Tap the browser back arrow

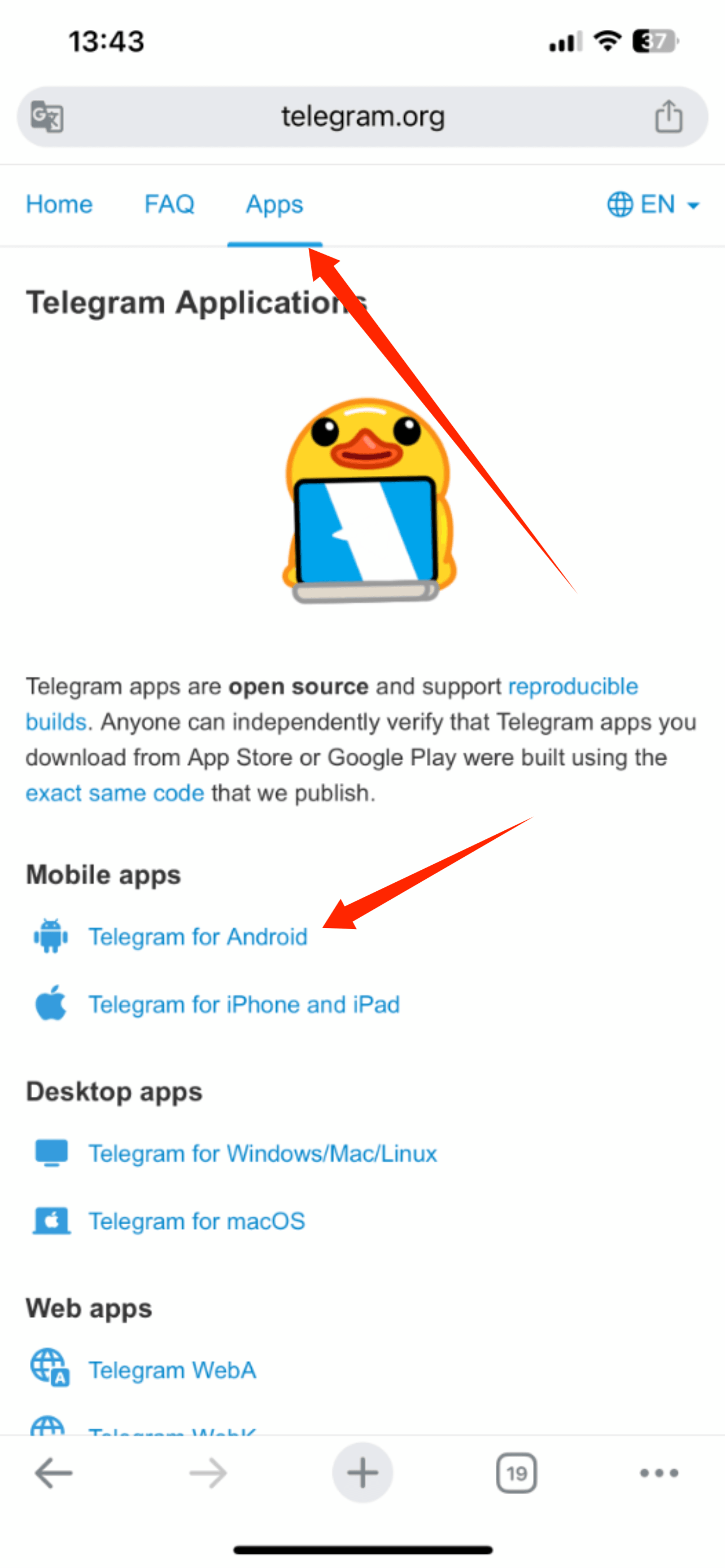(x=54, y=1474)
